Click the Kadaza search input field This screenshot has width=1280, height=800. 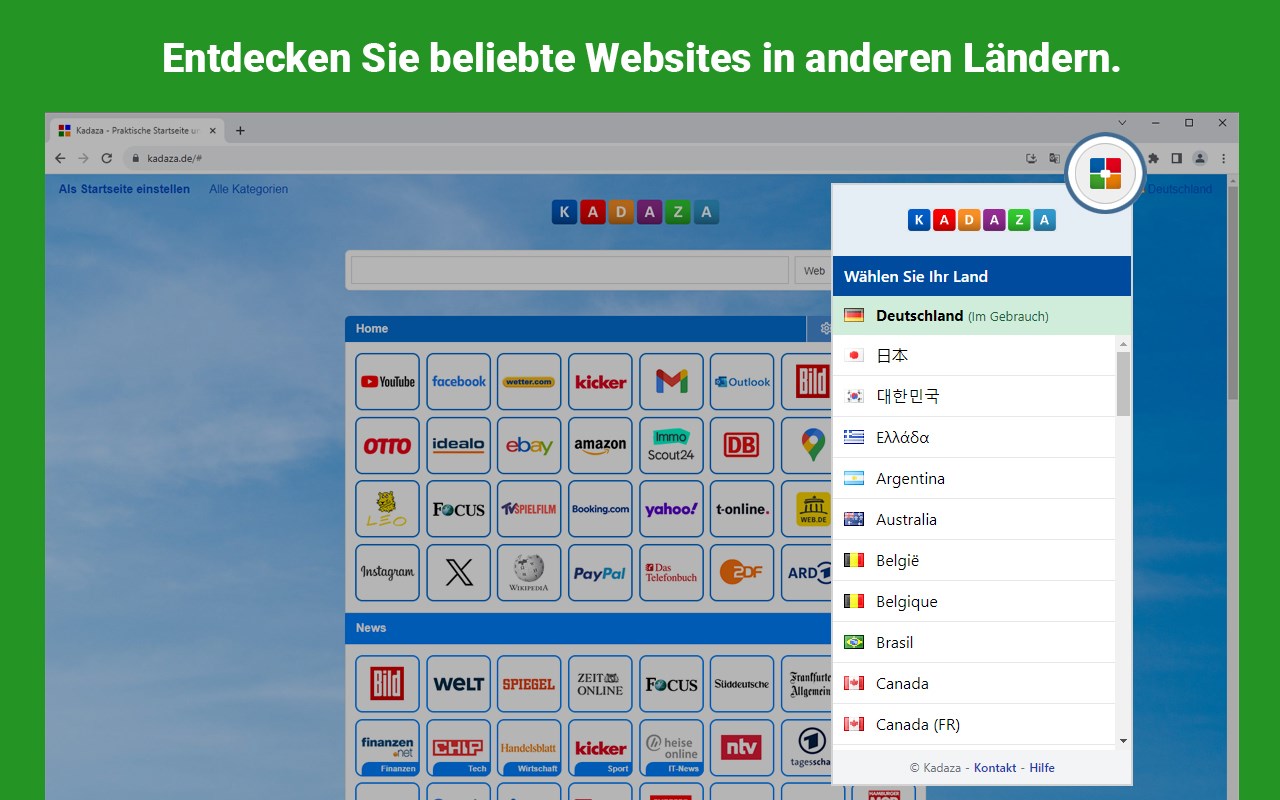tap(570, 271)
